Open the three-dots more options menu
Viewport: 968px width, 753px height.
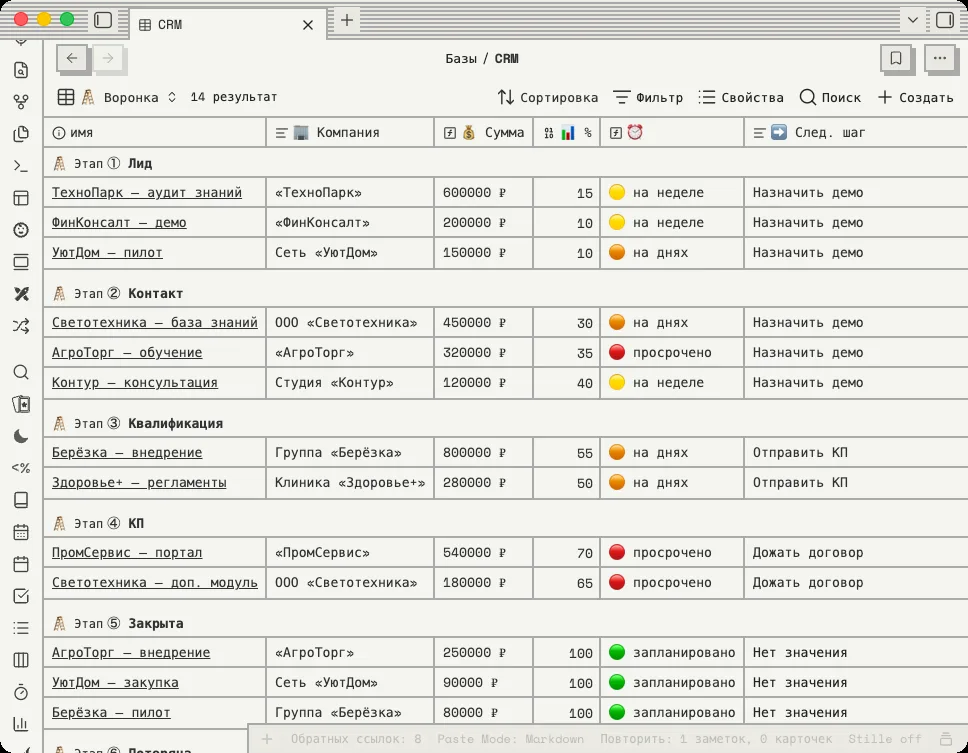coord(940,59)
